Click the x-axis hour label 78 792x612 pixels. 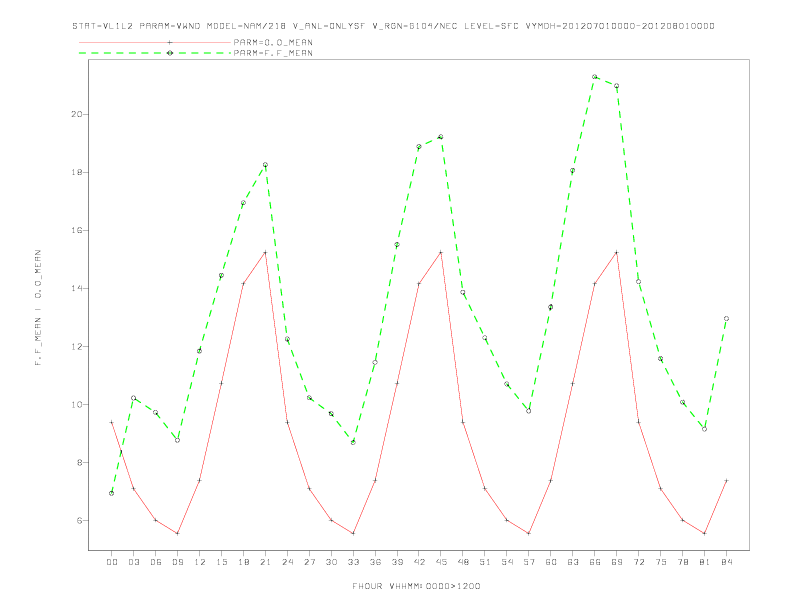tap(682, 562)
